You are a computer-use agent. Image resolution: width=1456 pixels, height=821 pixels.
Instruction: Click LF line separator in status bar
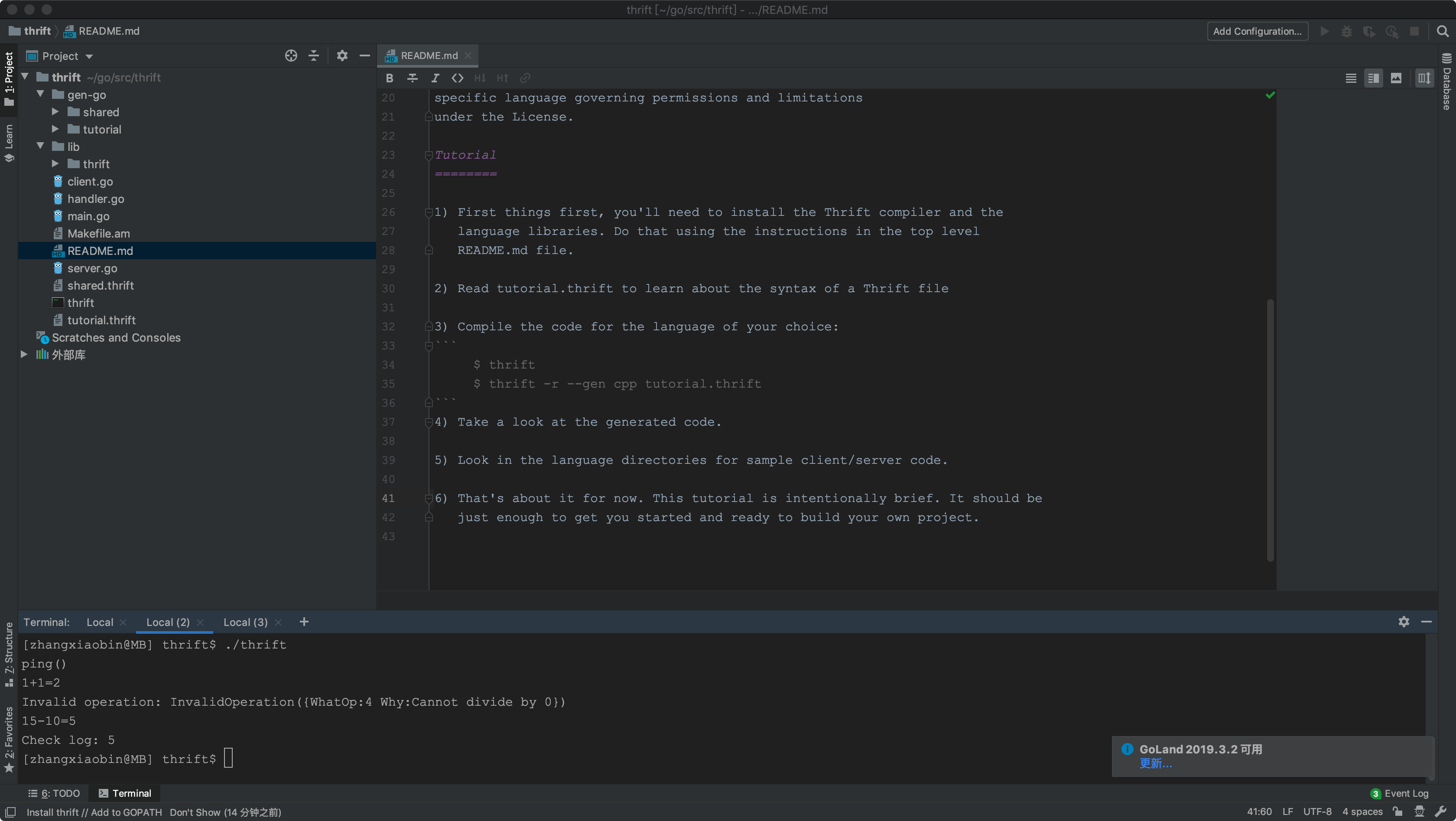[1287, 812]
